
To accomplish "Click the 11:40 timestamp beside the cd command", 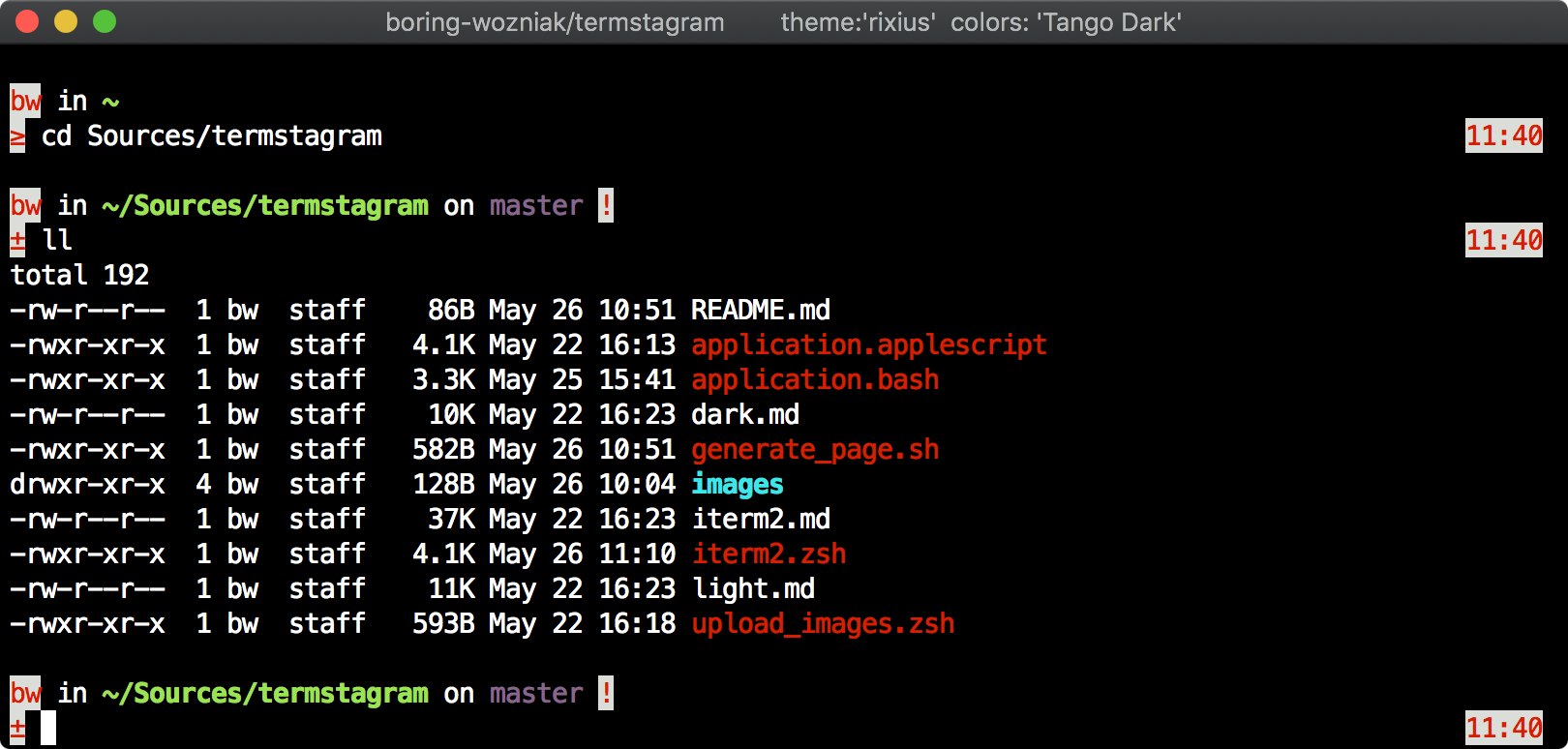I will [x=1504, y=135].
